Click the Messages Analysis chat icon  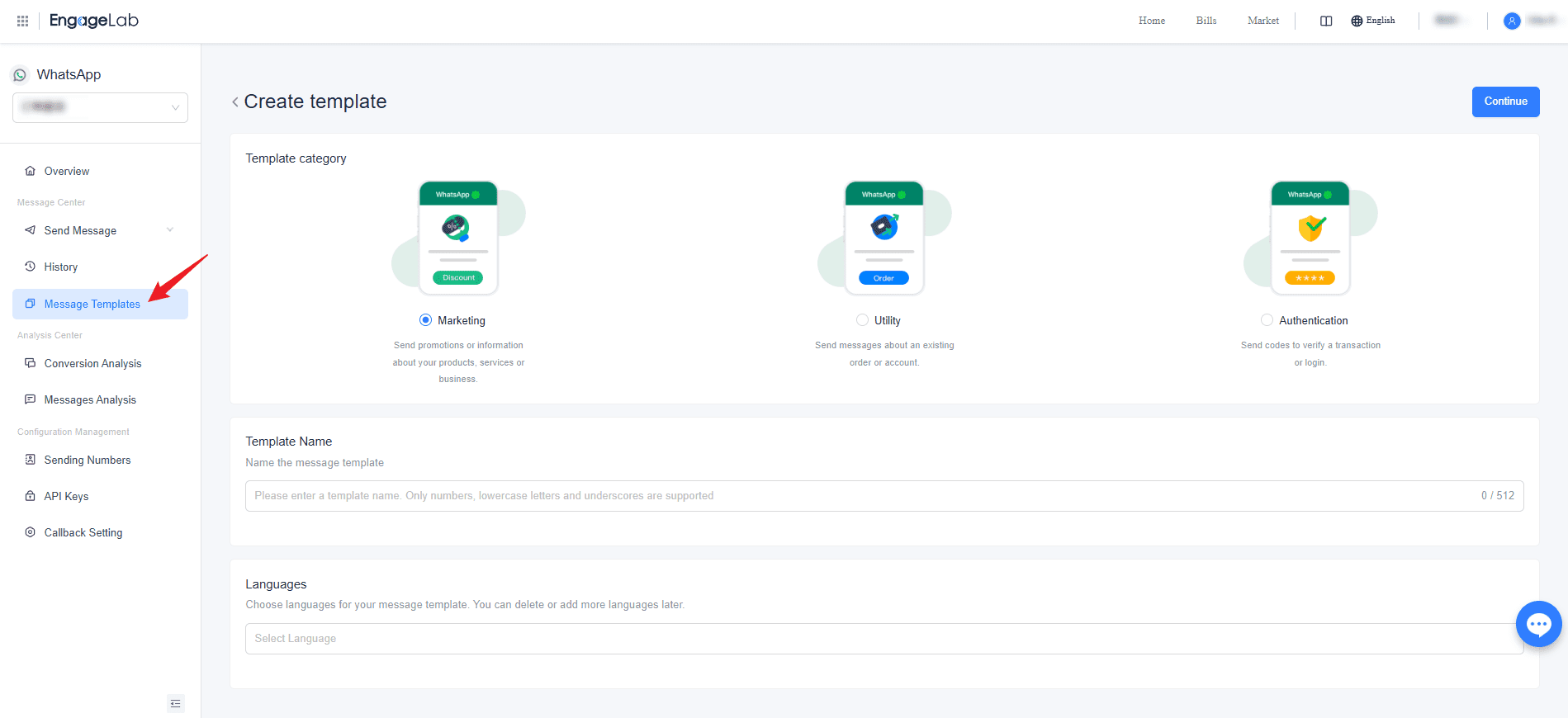(x=31, y=399)
